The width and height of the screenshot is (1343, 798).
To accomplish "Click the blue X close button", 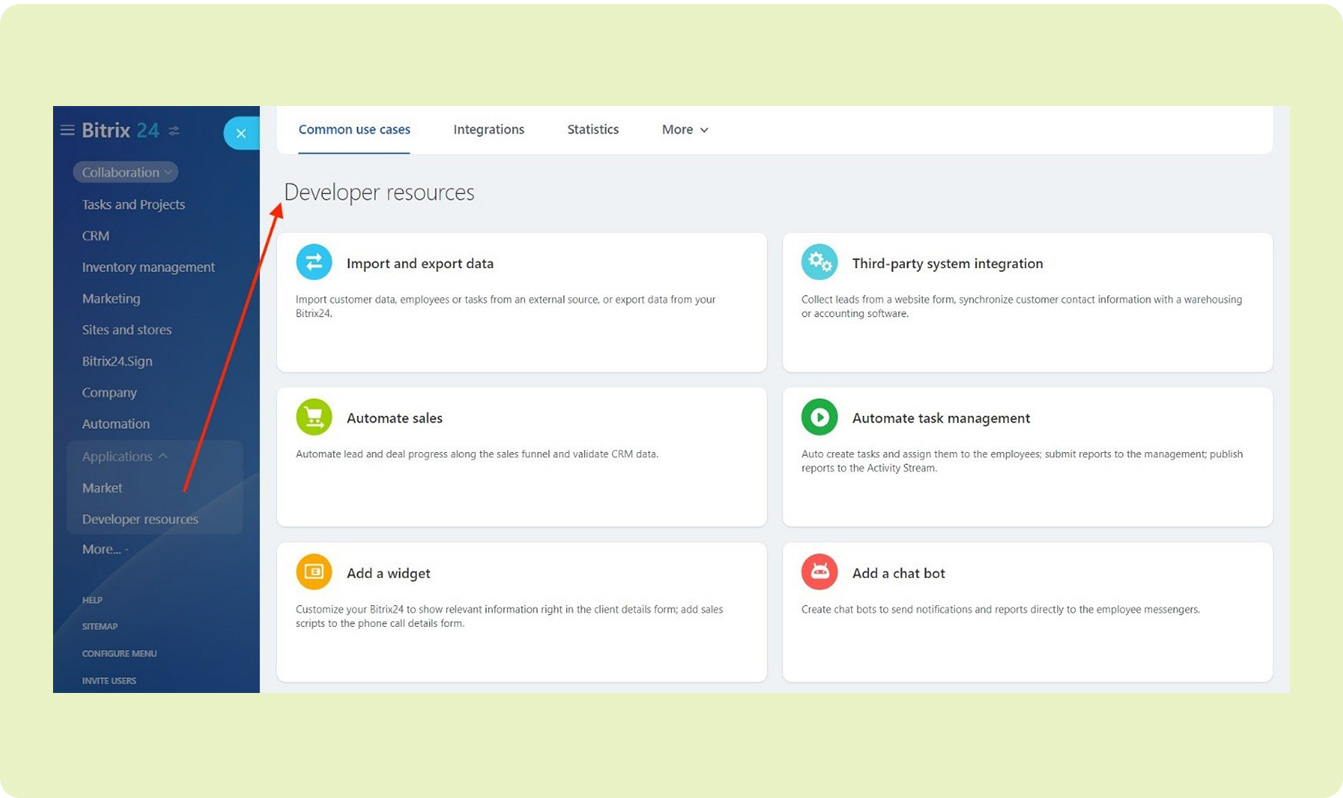I will [240, 133].
